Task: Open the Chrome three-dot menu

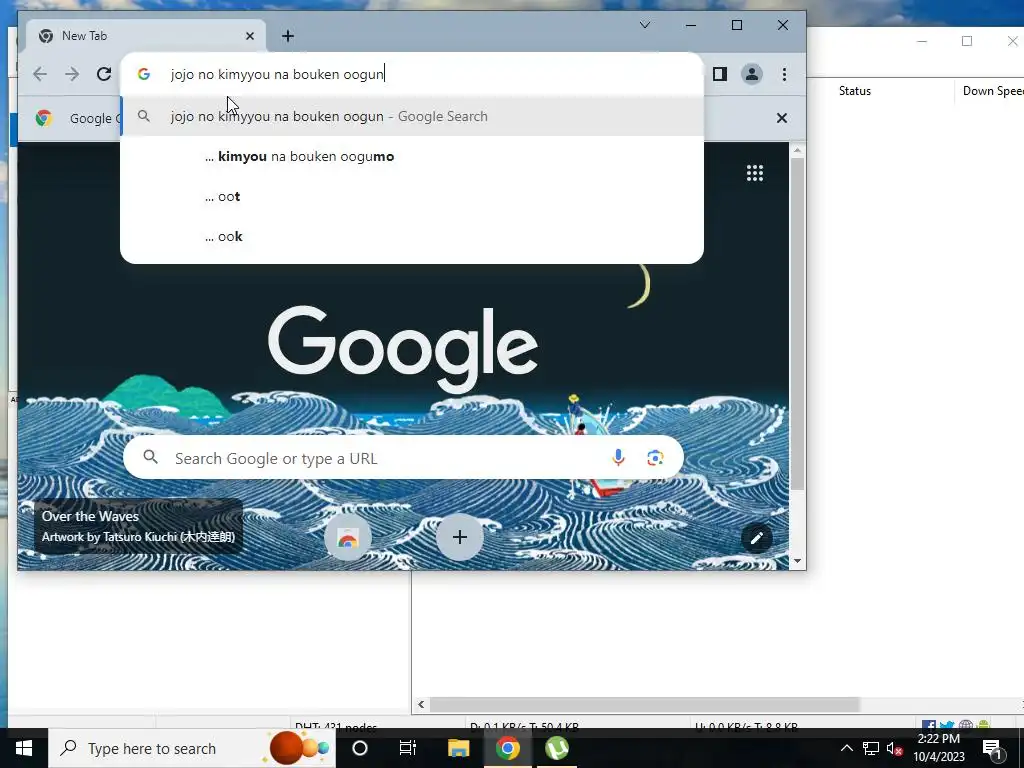Action: pos(784,74)
